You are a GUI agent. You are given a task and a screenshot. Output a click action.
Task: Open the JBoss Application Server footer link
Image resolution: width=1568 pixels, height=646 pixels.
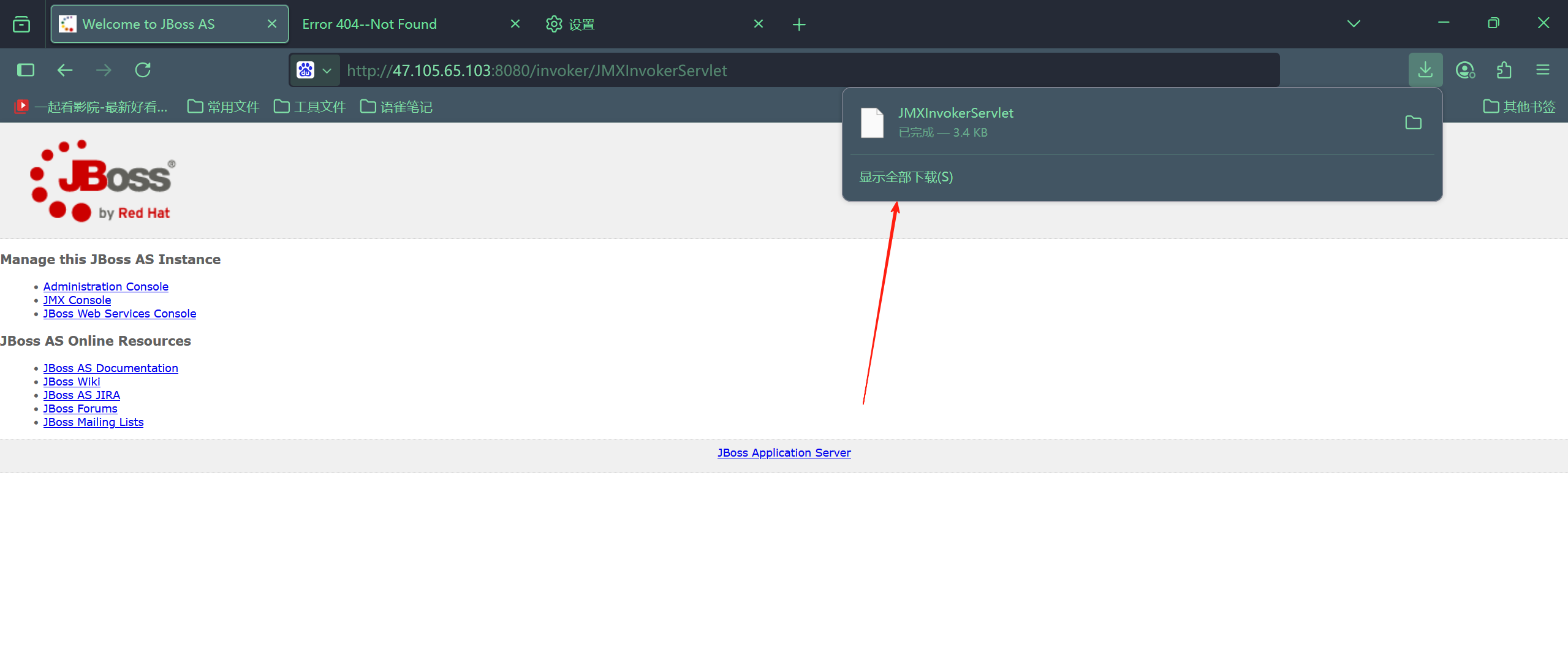(x=784, y=452)
